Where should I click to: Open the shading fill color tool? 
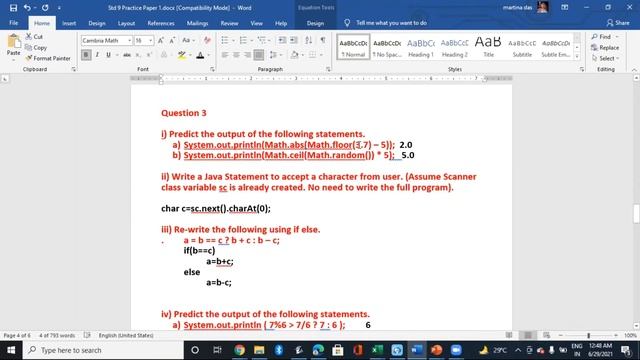click(x=294, y=55)
